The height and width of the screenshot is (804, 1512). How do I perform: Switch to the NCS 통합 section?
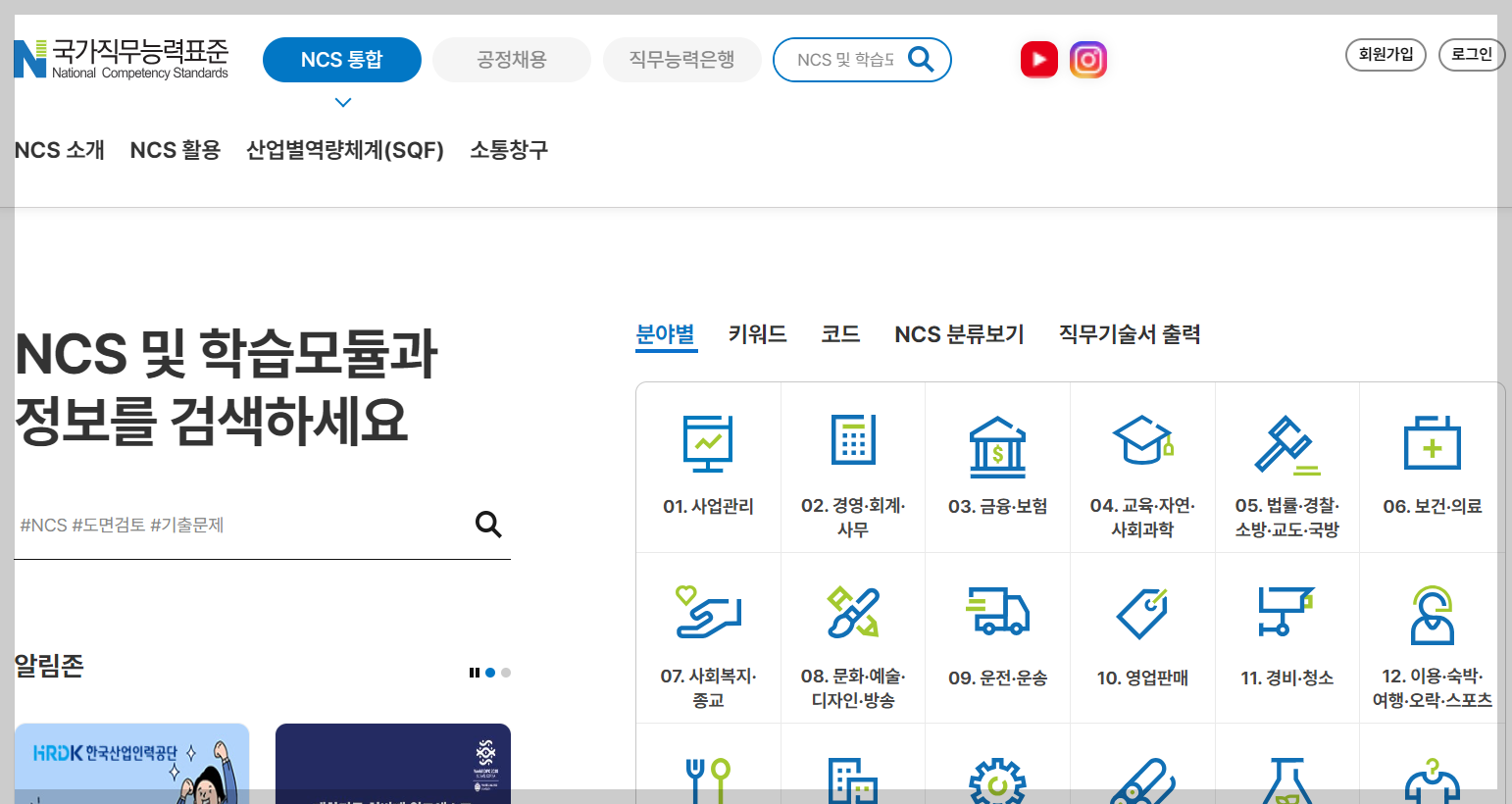342,60
